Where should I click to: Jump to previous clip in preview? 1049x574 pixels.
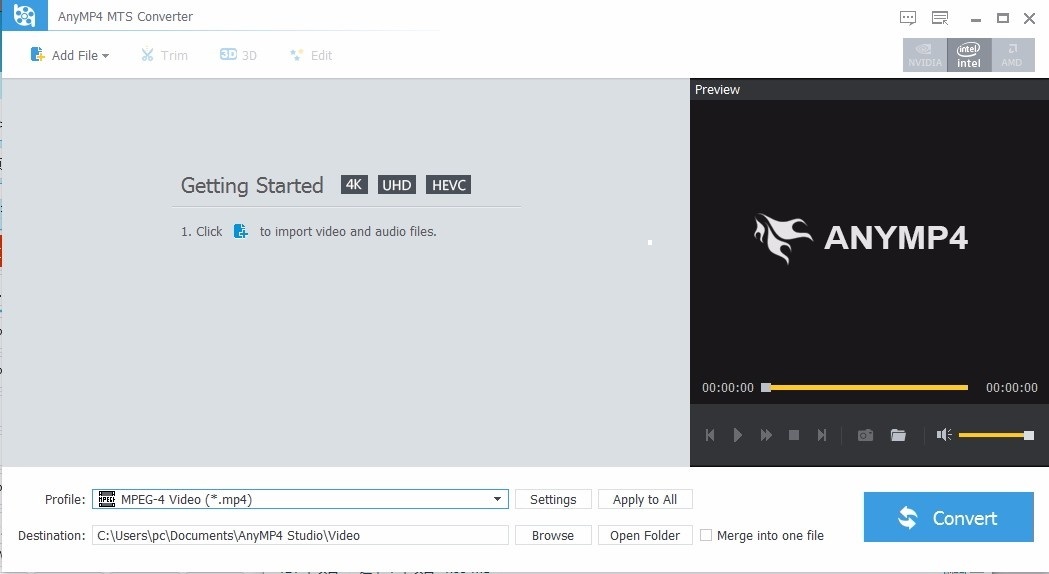[x=710, y=436]
